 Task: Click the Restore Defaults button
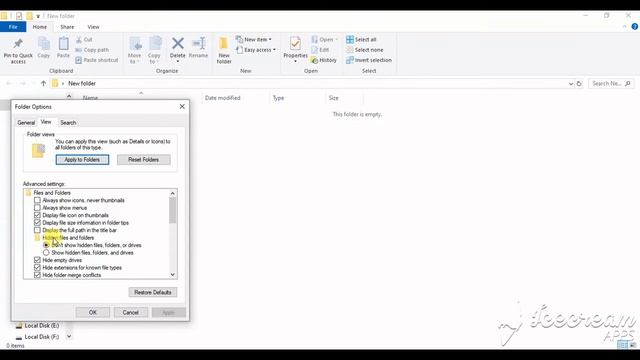(153, 292)
